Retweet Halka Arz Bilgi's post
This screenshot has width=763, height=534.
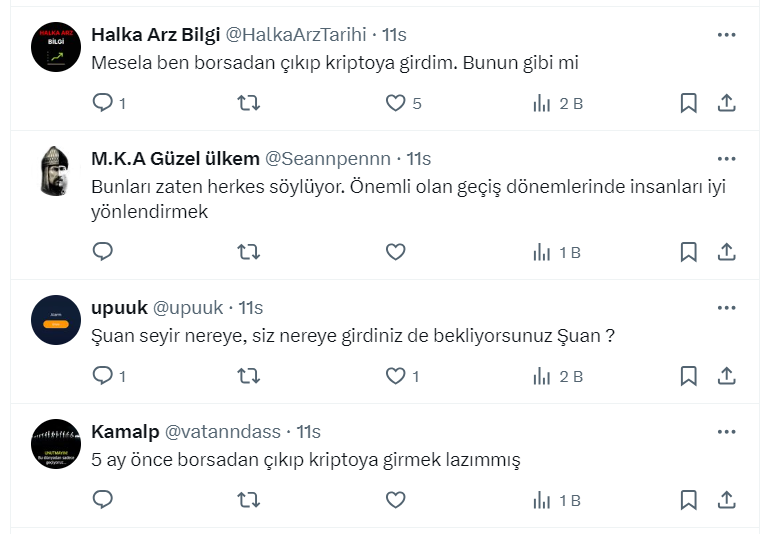[249, 103]
